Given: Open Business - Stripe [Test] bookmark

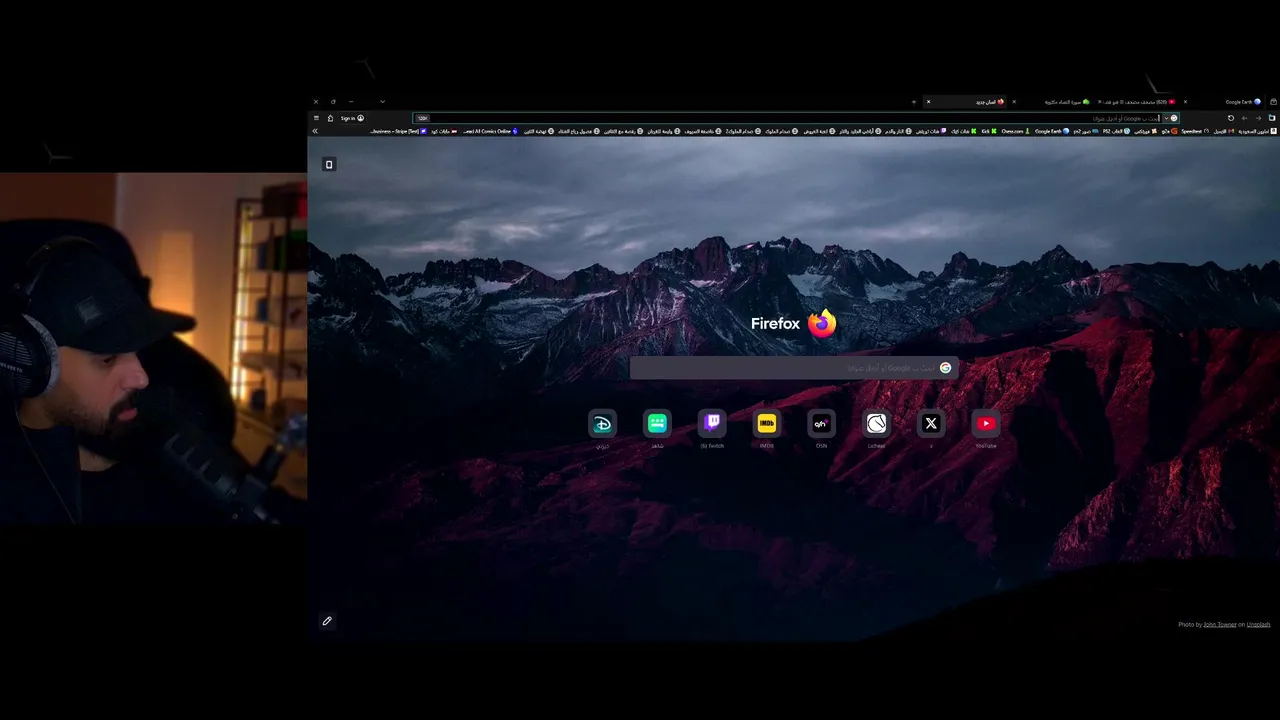Looking at the screenshot, I should click(x=398, y=131).
